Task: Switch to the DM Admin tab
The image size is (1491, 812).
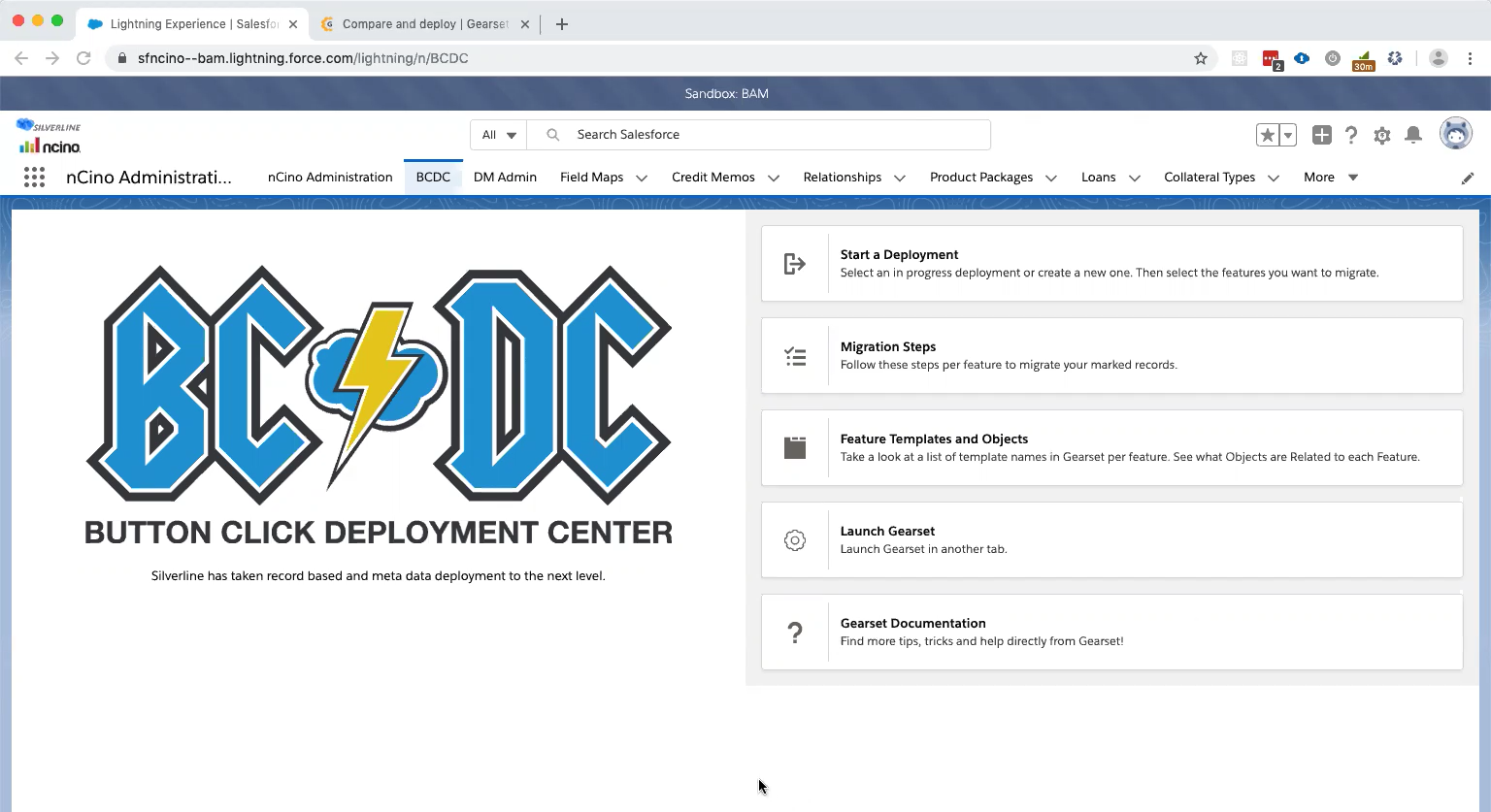Action: tap(505, 178)
